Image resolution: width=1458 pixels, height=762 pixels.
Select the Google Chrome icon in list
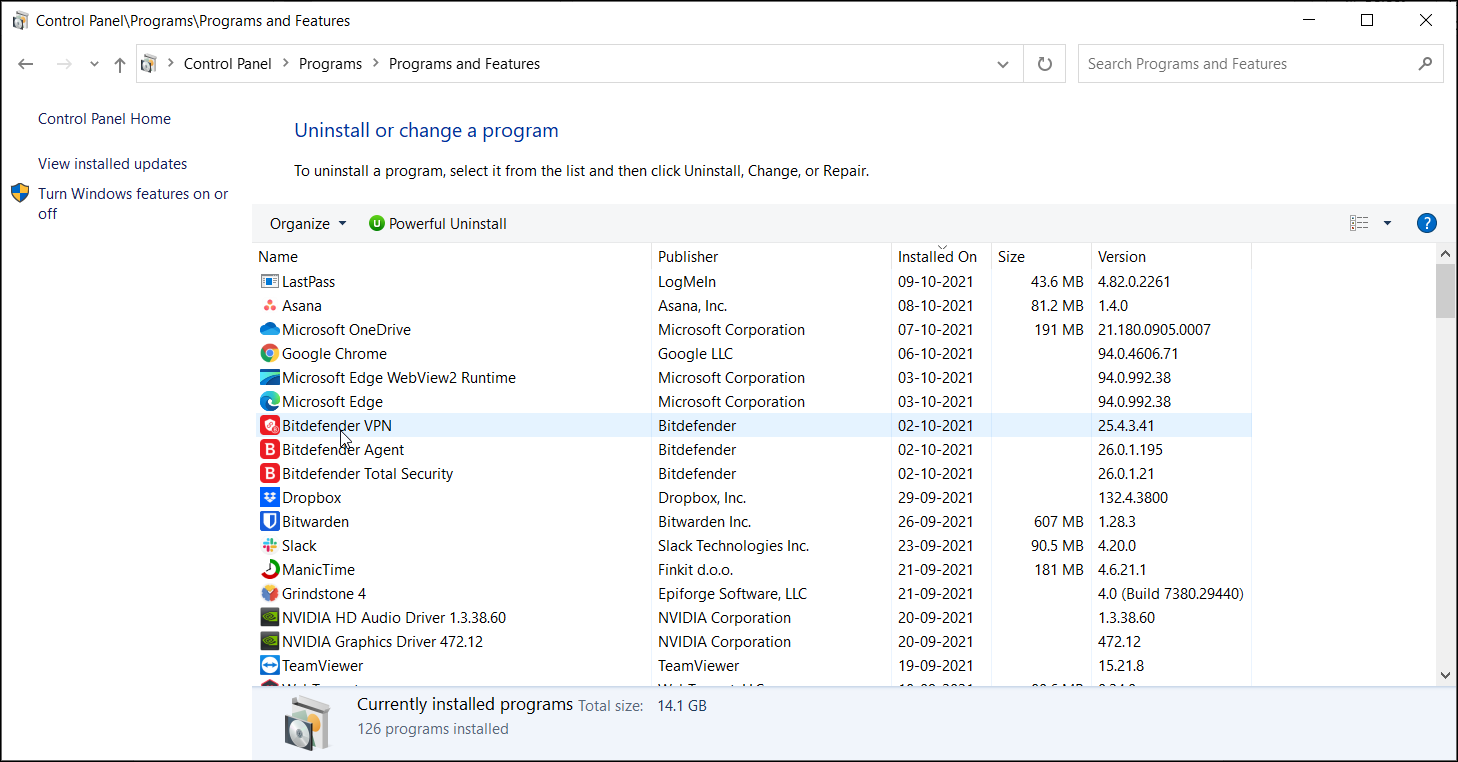click(x=269, y=354)
